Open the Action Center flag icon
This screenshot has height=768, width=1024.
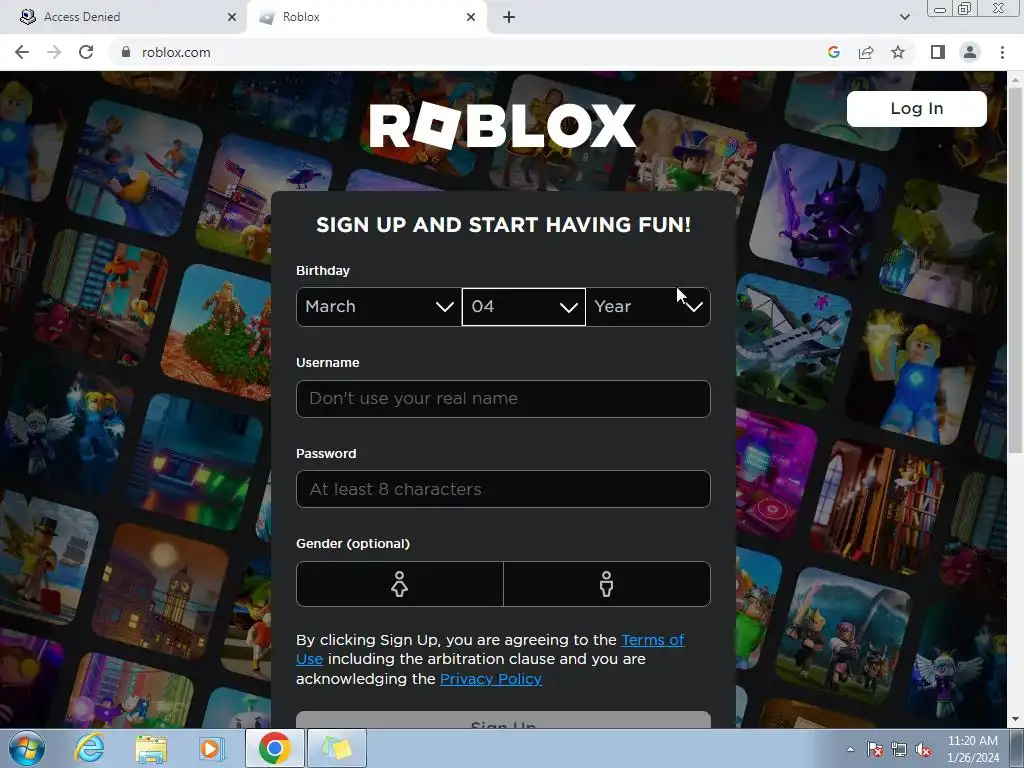(x=874, y=749)
